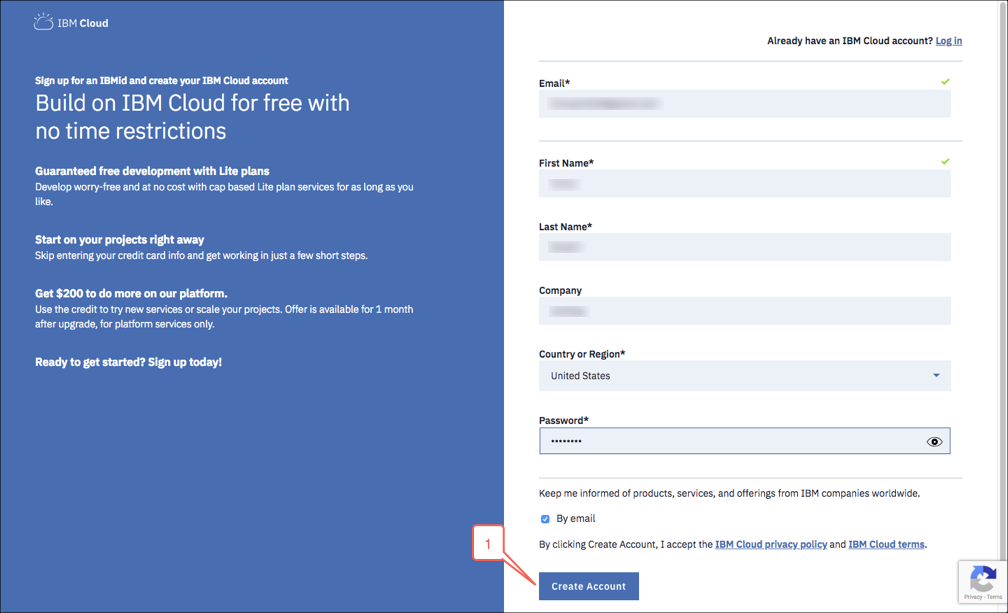Click the 'By email' label text
This screenshot has width=1008, height=613.
click(576, 519)
